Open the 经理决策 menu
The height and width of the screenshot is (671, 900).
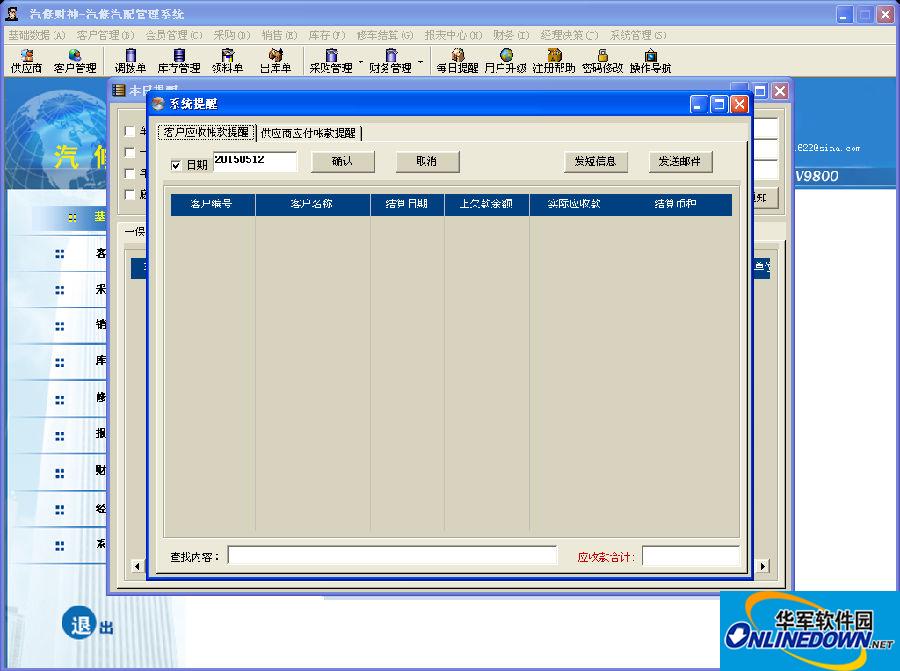(569, 35)
